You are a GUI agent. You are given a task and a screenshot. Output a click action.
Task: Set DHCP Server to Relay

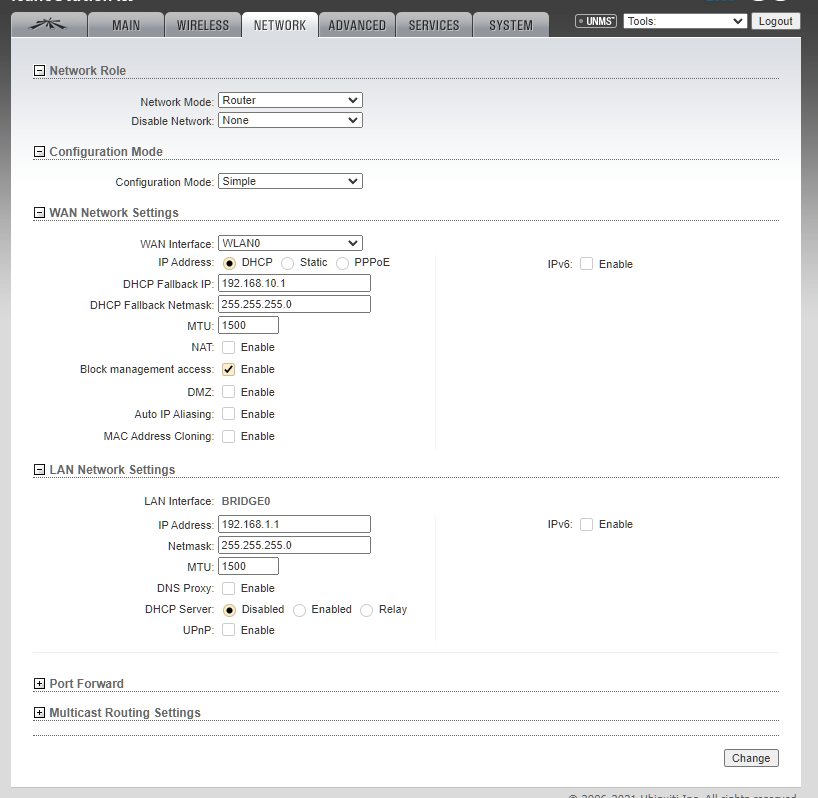pyautogui.click(x=367, y=610)
